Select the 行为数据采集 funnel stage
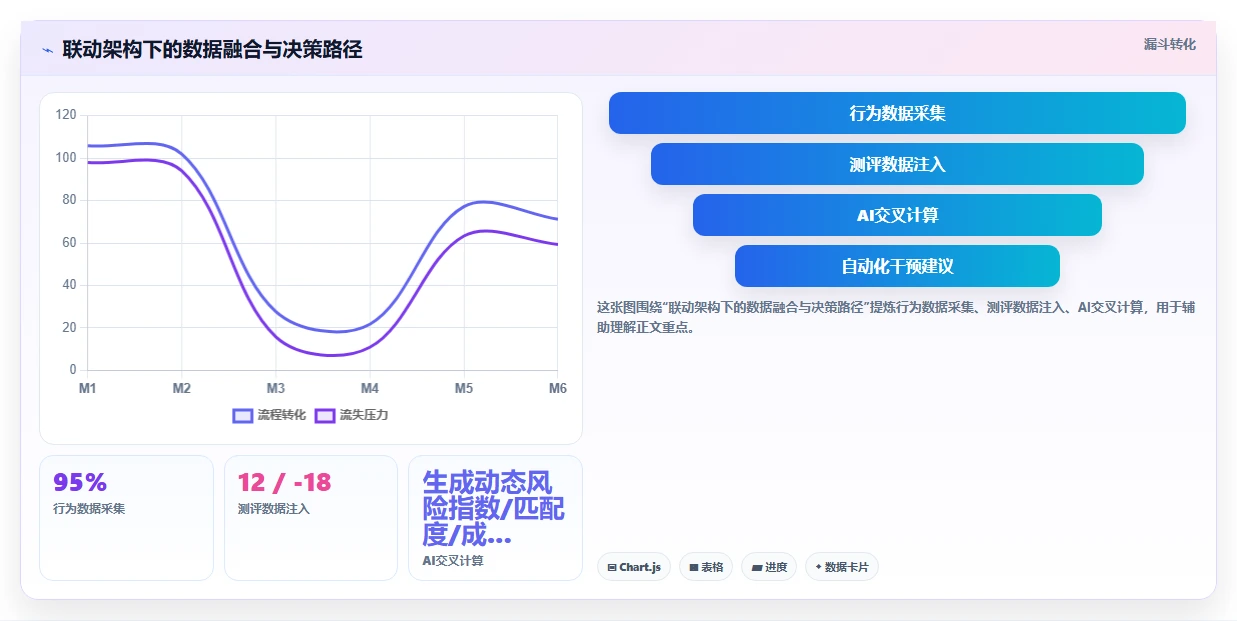 (897, 113)
